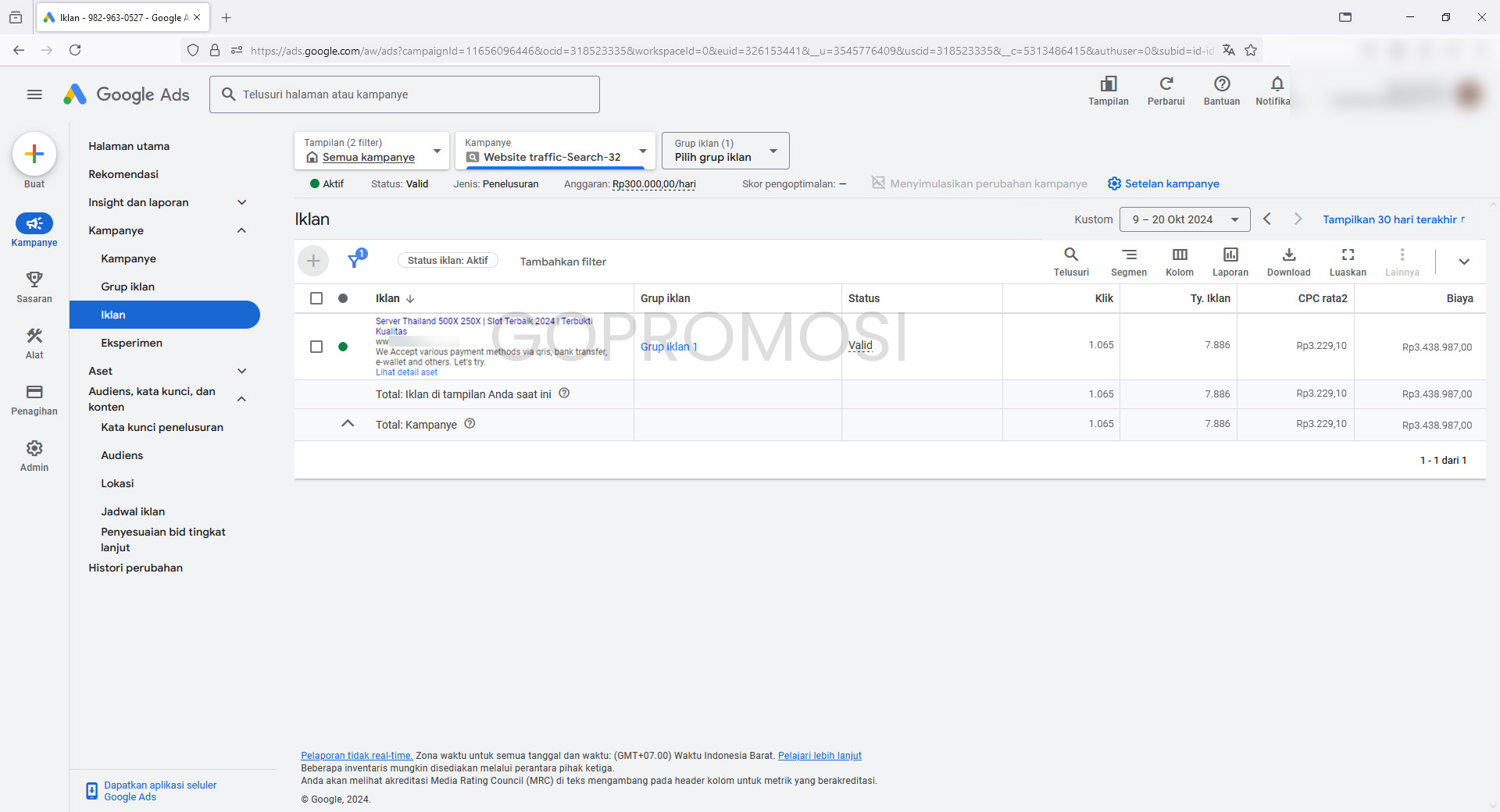The image size is (1500, 812).
Task: Open the Kolom columns icon
Action: click(x=1179, y=255)
